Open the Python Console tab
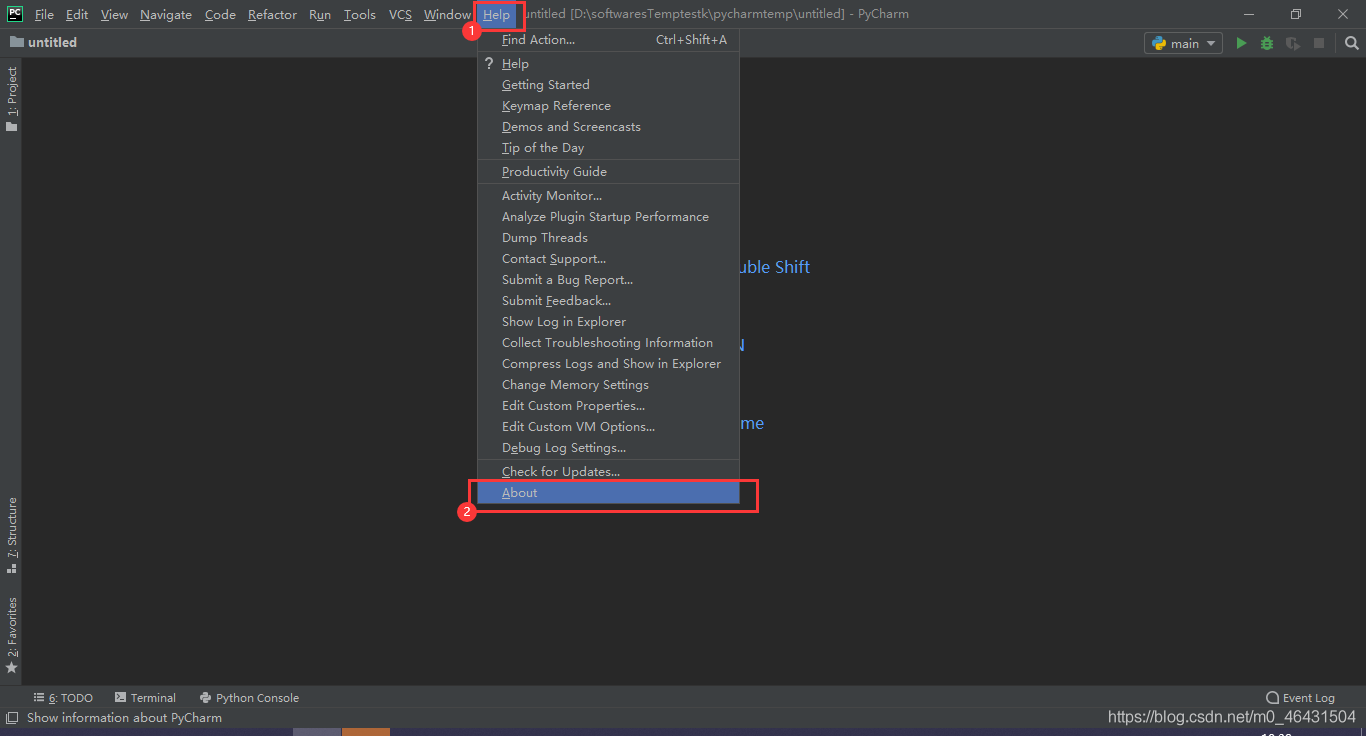Image resolution: width=1366 pixels, height=736 pixels. (249, 698)
